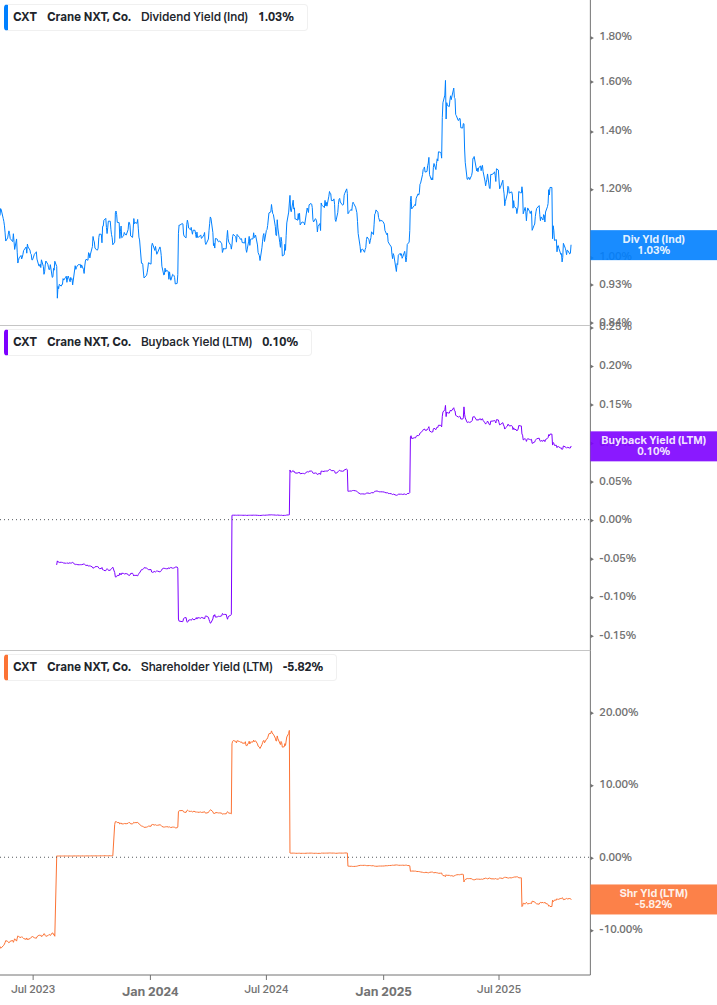Select the blue color bar in Dividend Yield legend

coord(6,17)
